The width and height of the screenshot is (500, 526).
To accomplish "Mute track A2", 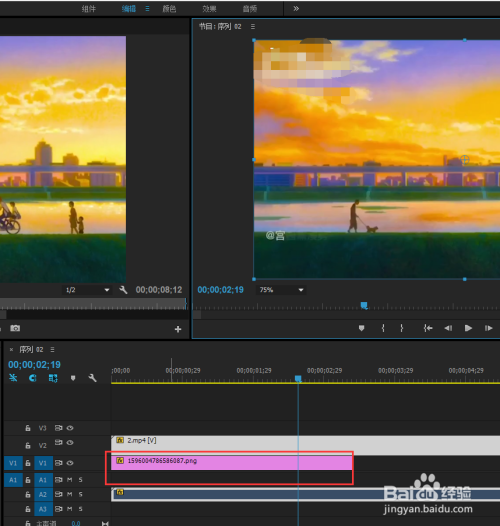I will [69, 494].
